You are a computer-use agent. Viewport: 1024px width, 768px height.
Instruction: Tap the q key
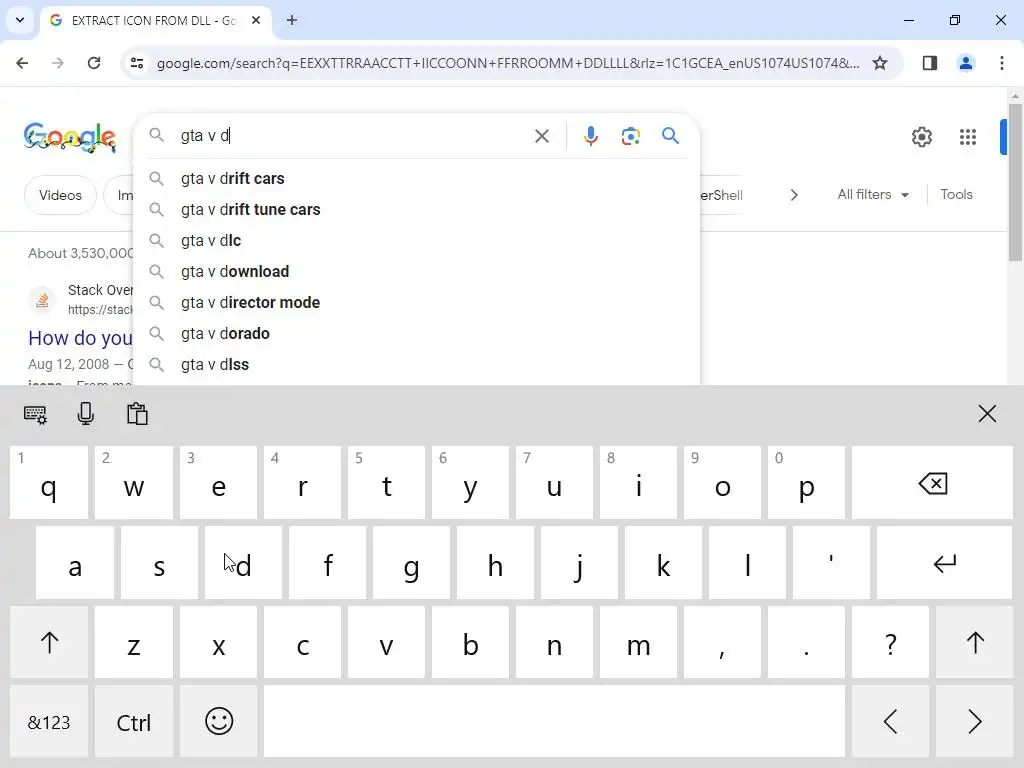click(49, 483)
